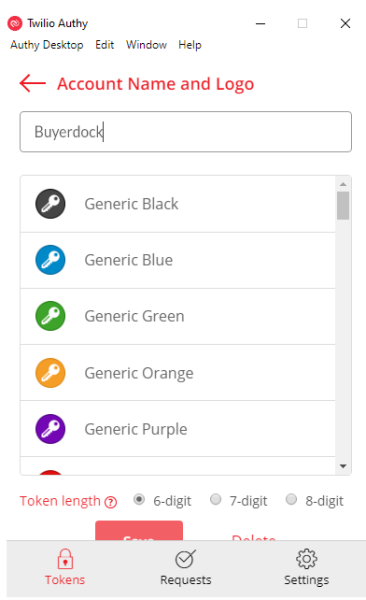Open the Authy Desktop menu
366x600 pixels.
click(x=47, y=45)
